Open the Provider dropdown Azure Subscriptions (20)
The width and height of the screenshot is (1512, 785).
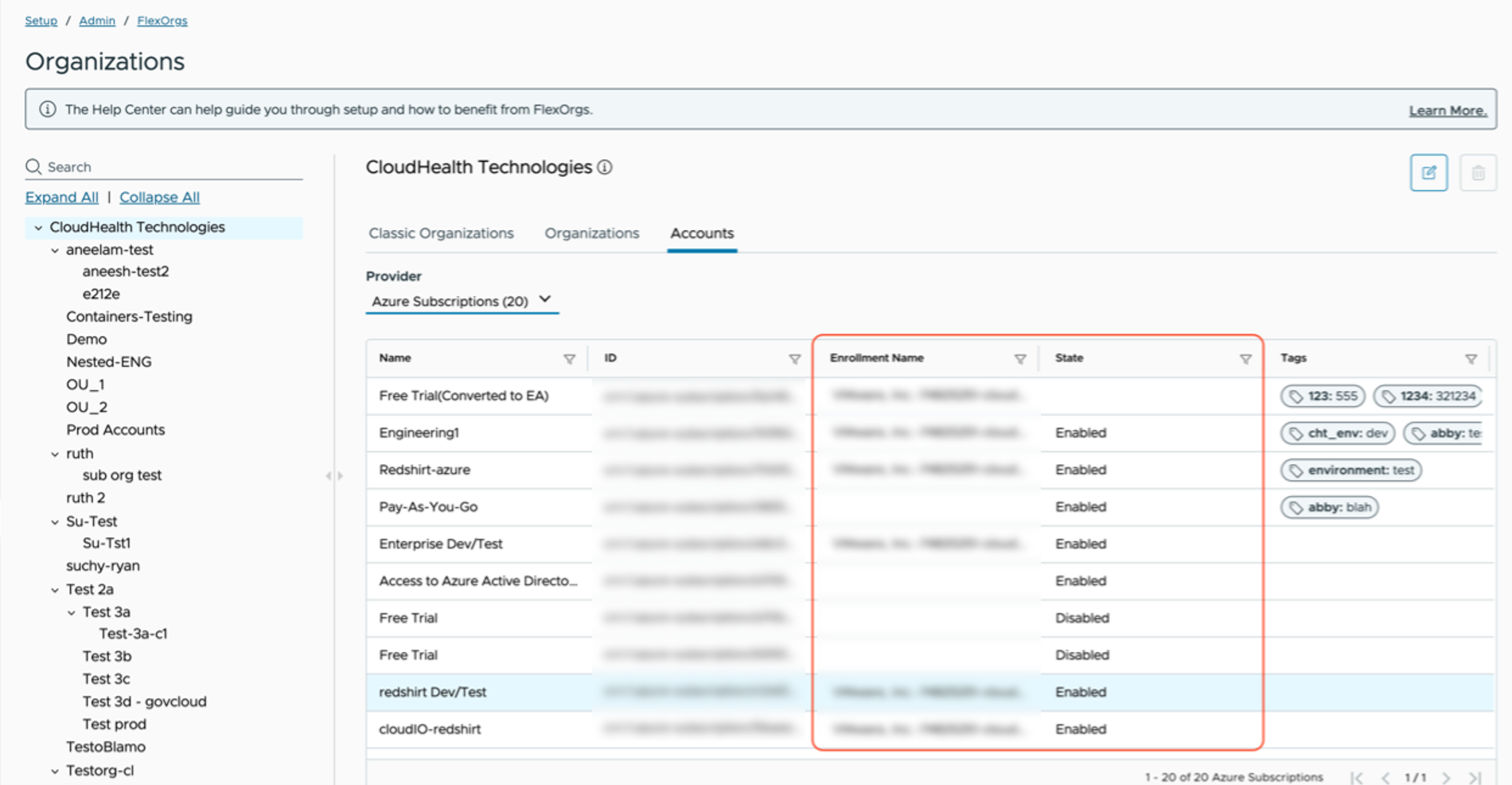pyautogui.click(x=462, y=301)
